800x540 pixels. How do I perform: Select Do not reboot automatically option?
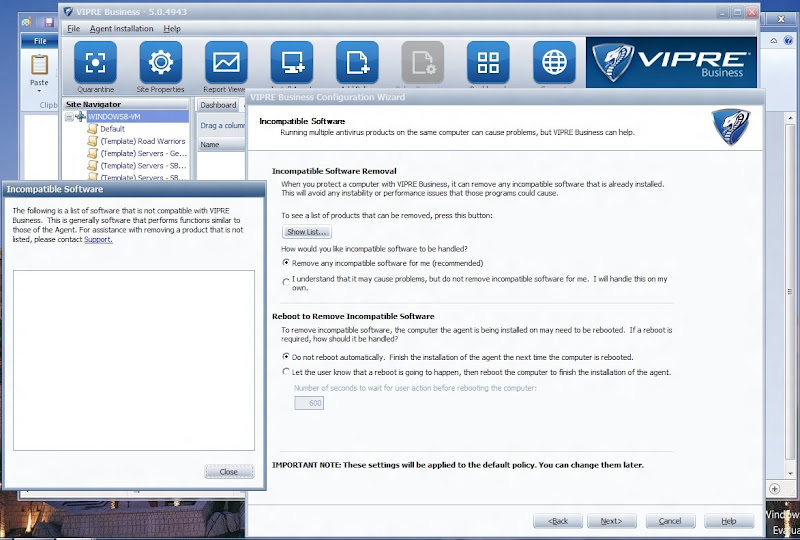point(286,356)
